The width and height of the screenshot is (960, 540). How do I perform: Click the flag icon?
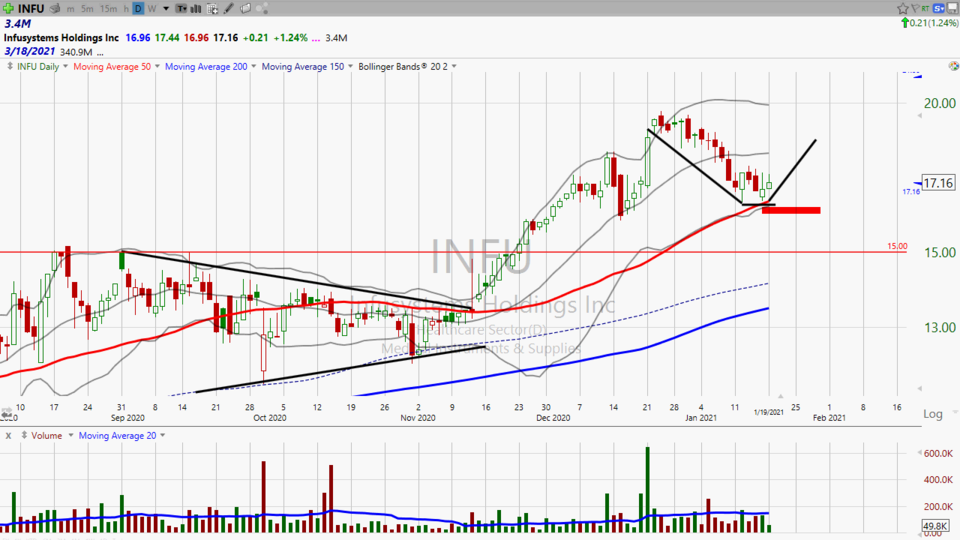[915, 9]
